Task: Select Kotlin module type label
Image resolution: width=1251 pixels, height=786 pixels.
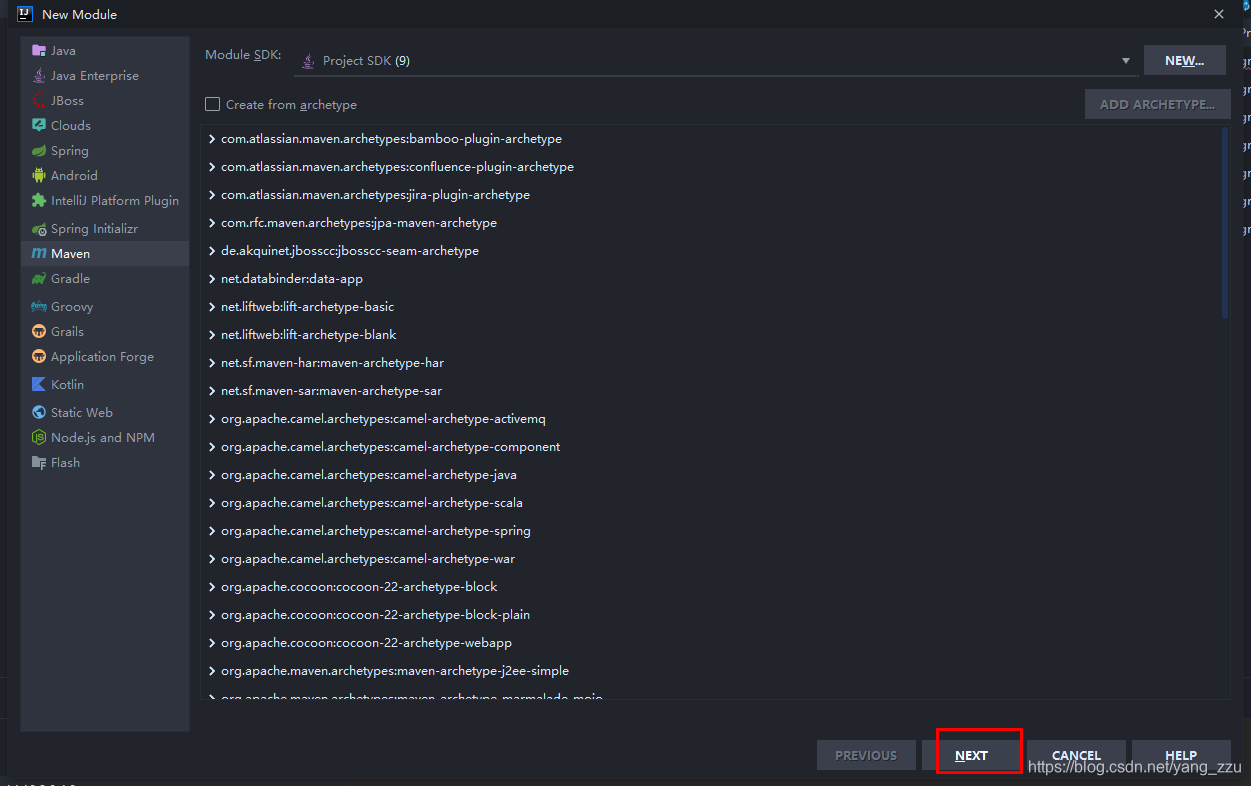Action: [x=67, y=384]
